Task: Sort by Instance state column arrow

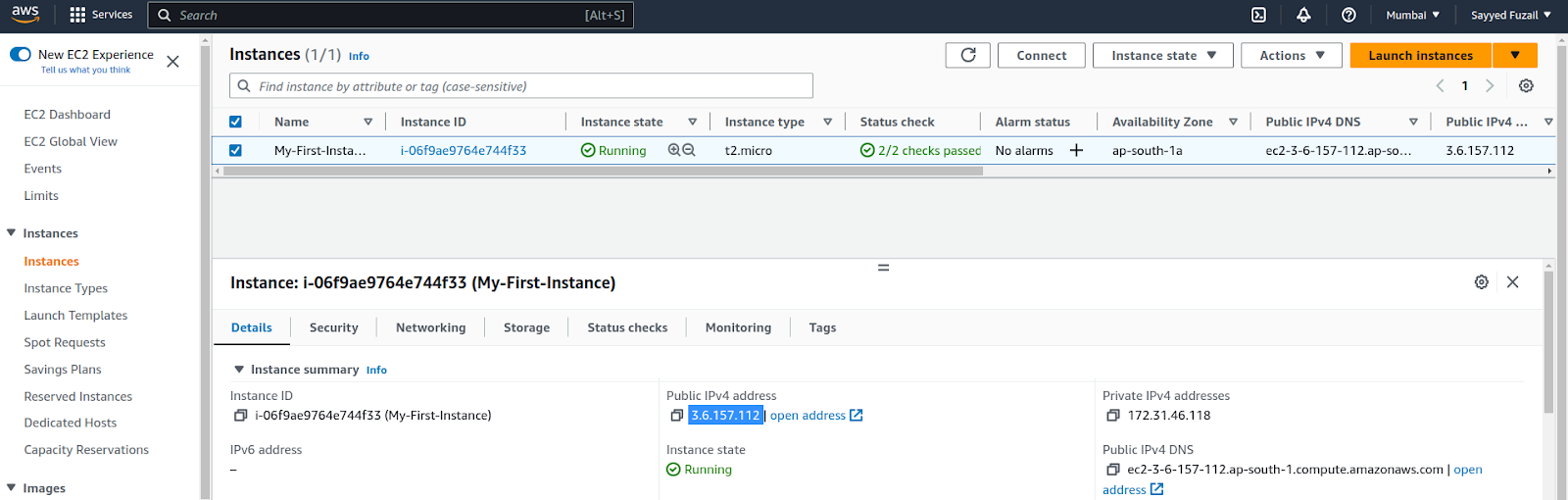Action: click(x=692, y=122)
